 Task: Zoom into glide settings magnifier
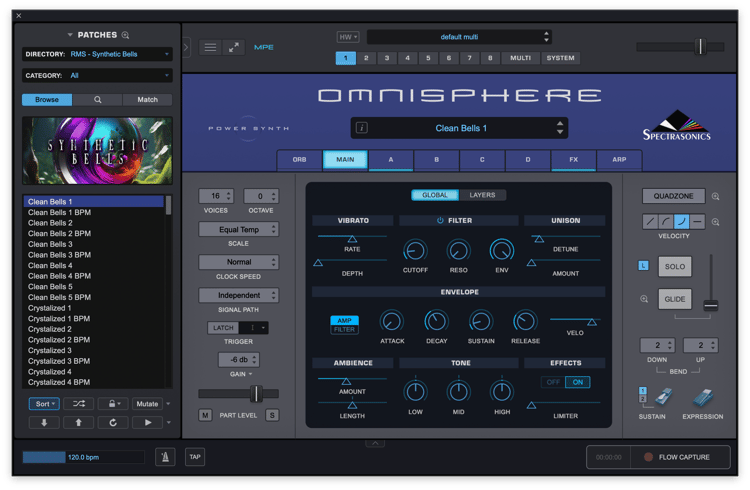point(644,299)
